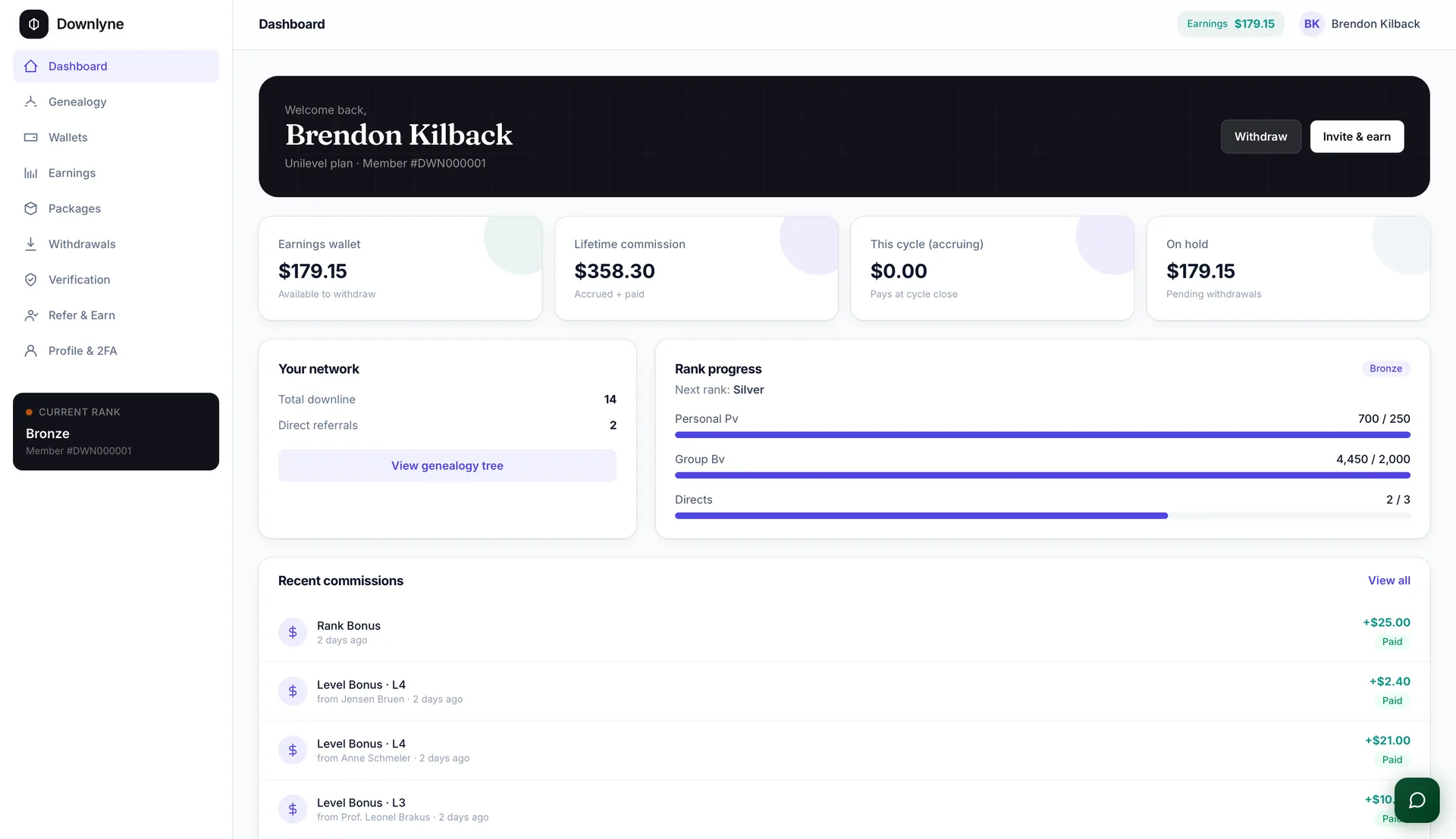The image size is (1456, 839).
Task: Click the Downlyne logo icon
Action: pos(33,24)
